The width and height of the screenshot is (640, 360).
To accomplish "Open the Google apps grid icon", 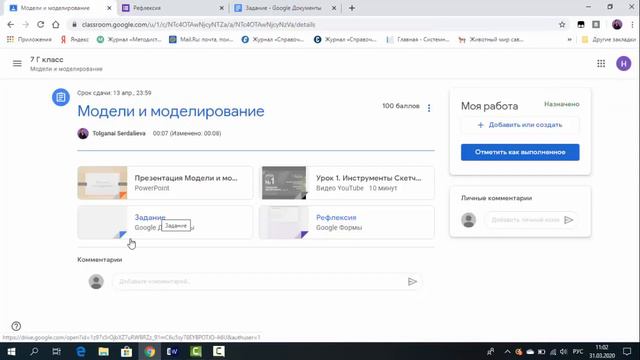I will pos(601,63).
